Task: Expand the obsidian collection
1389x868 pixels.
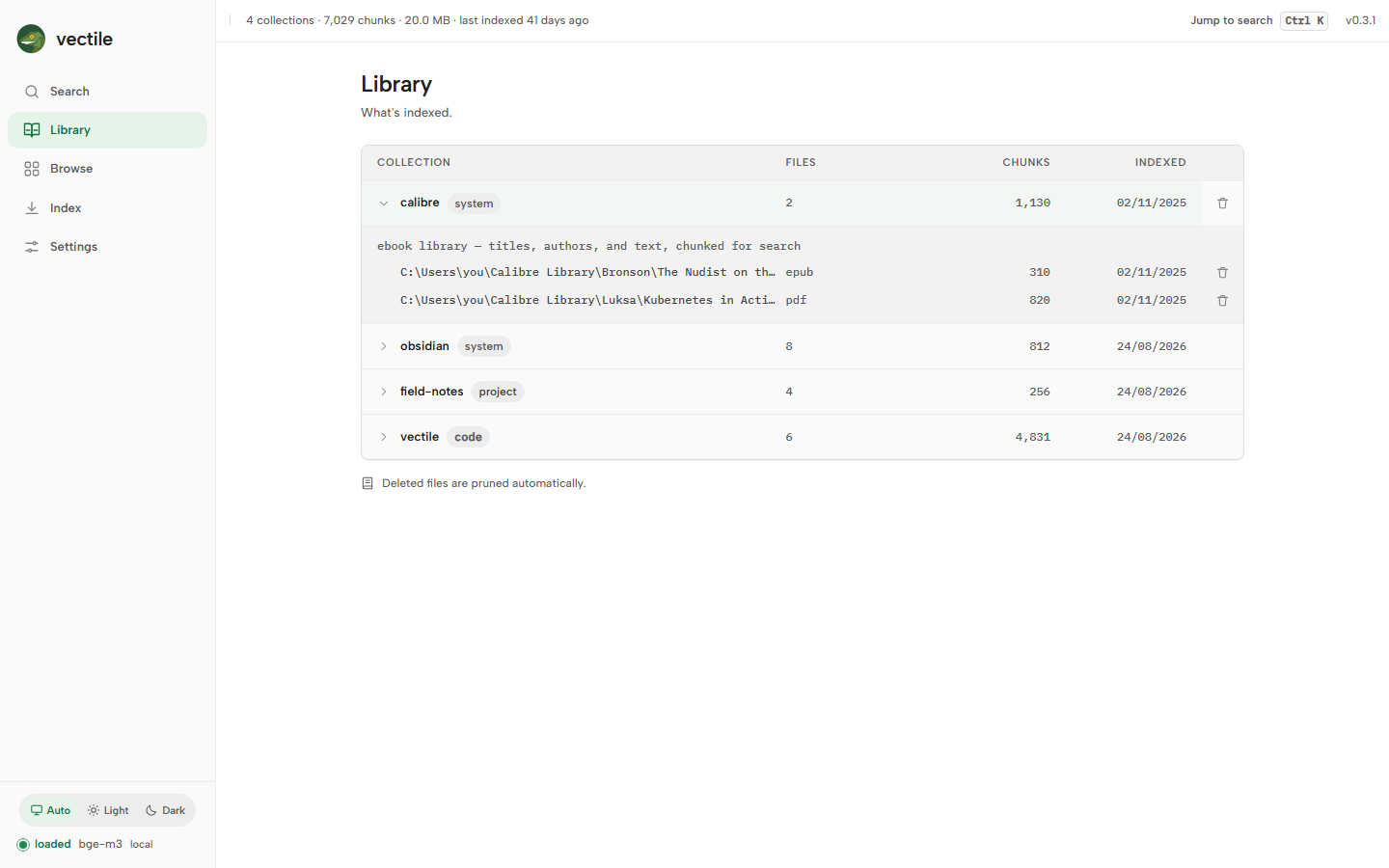Action: 384,346
